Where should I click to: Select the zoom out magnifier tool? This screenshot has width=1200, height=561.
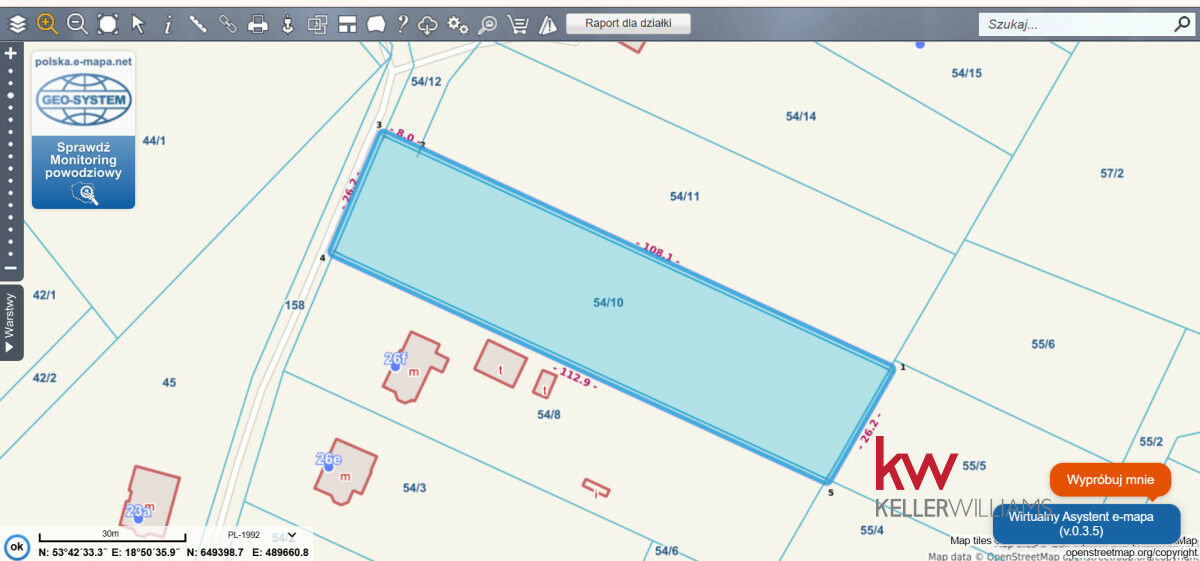77,24
